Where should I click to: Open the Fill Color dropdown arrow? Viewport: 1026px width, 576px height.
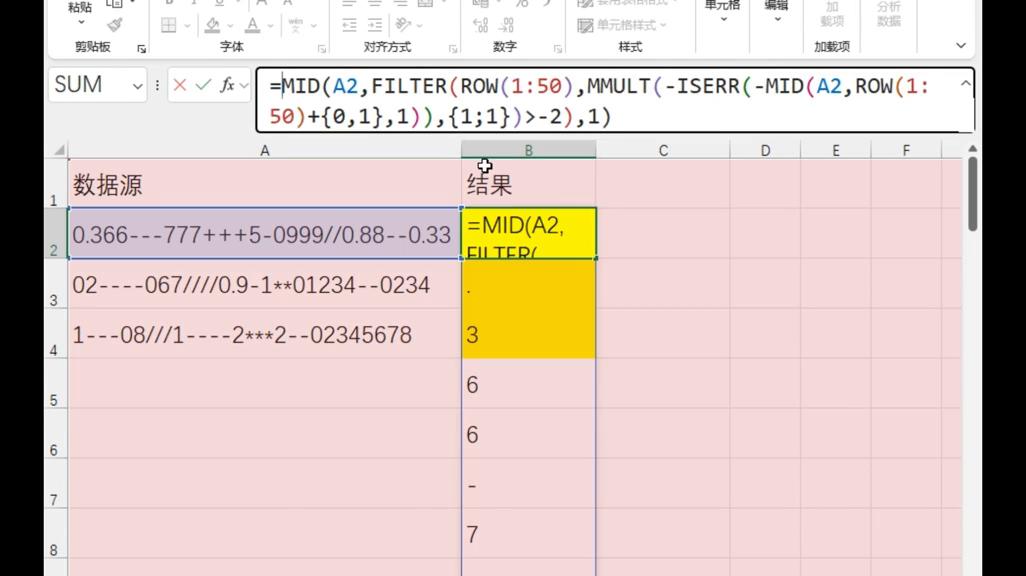point(230,26)
